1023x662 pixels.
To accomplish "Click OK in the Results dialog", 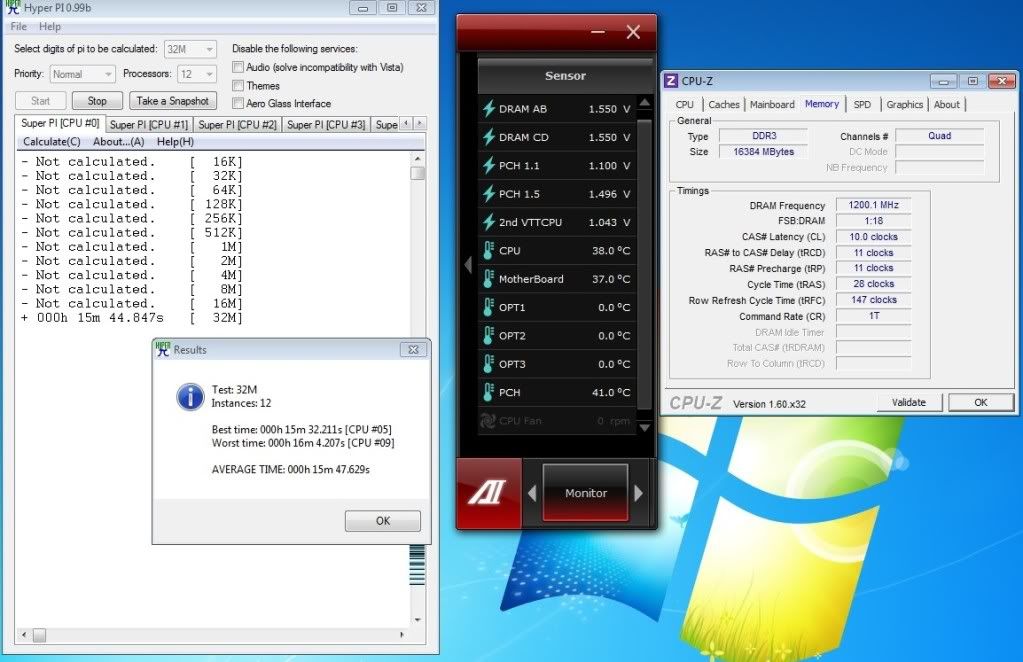I will click(383, 520).
